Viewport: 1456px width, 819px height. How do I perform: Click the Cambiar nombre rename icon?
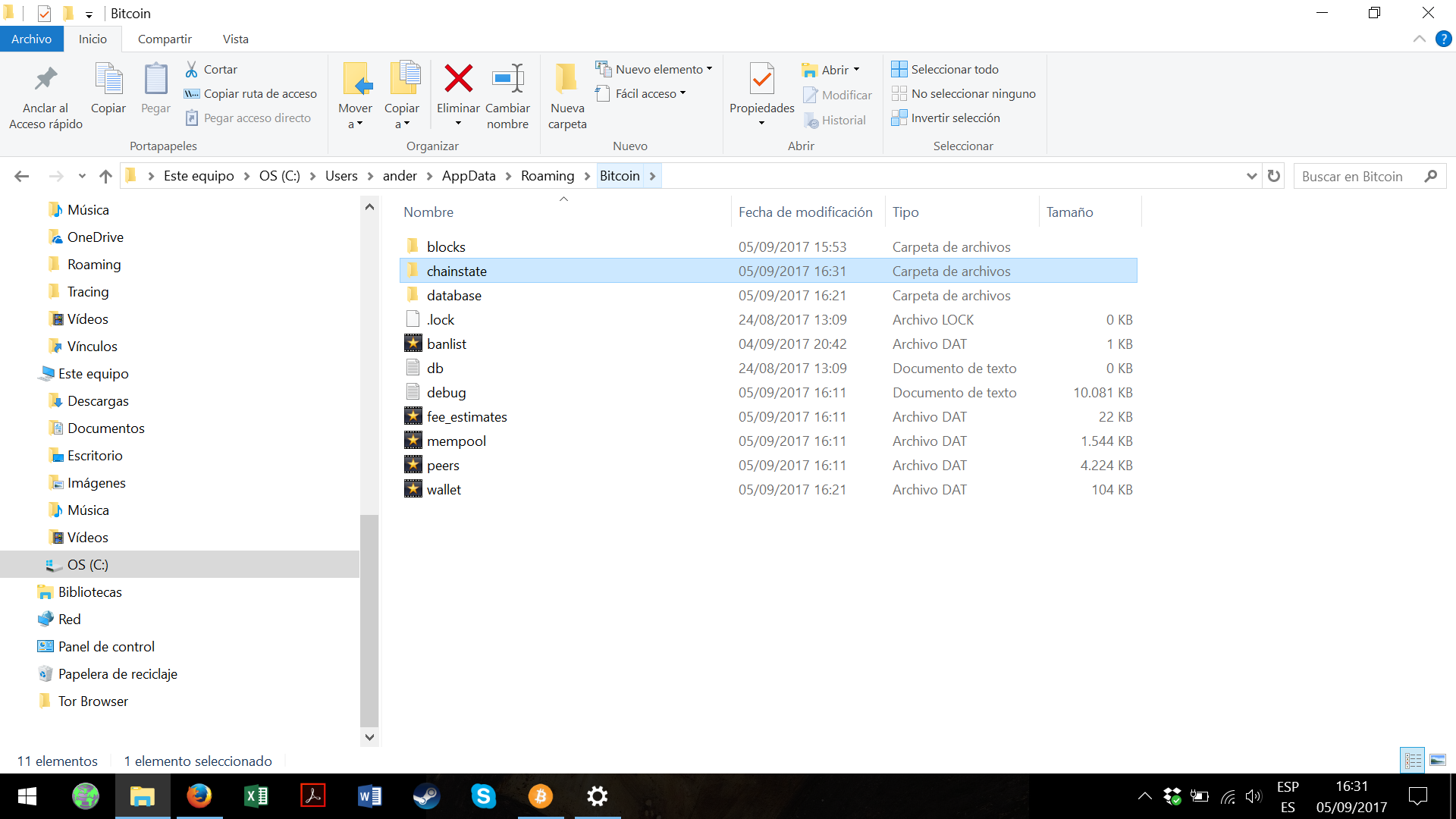coord(507,79)
